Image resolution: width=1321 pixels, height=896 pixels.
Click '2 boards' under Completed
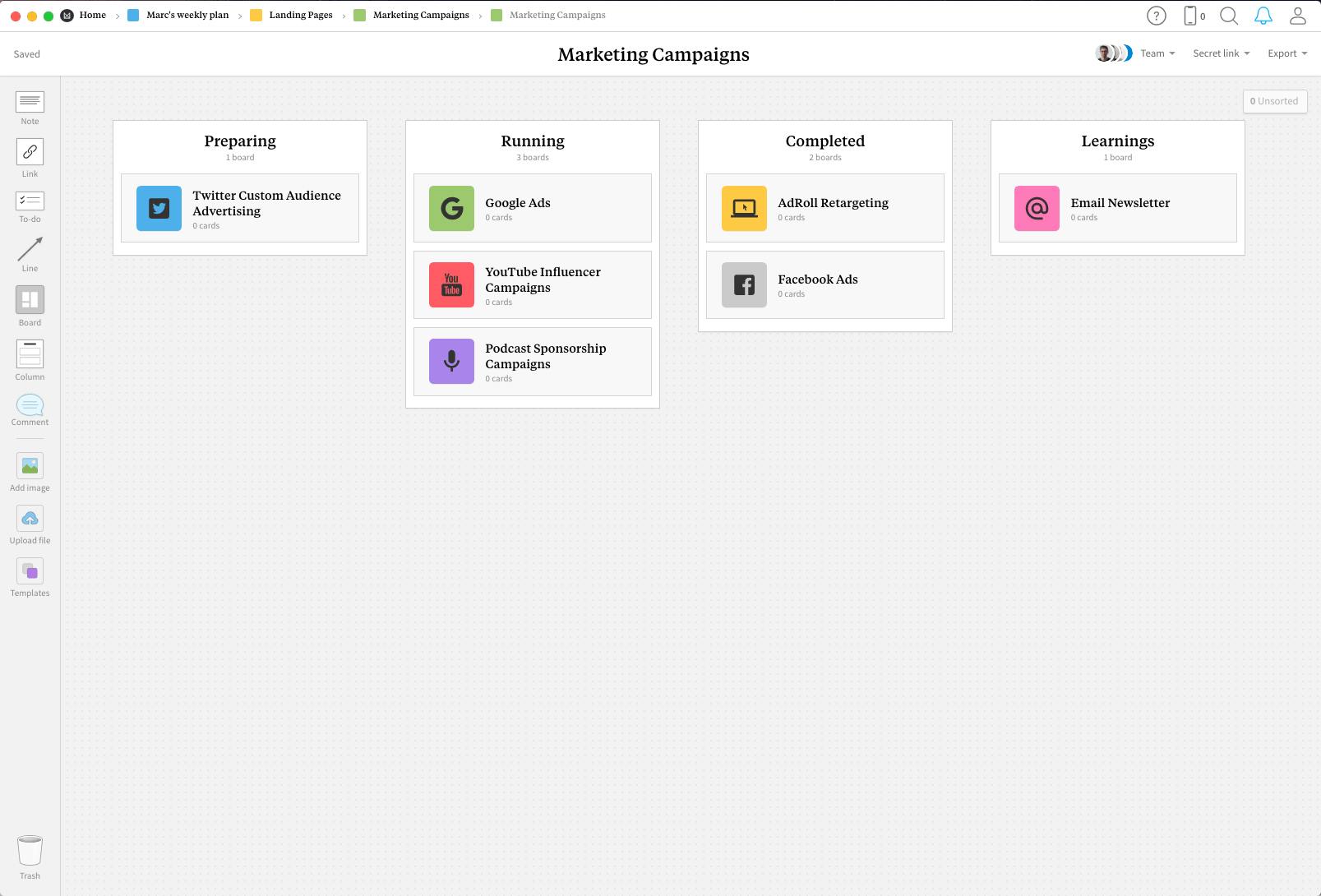tap(825, 158)
